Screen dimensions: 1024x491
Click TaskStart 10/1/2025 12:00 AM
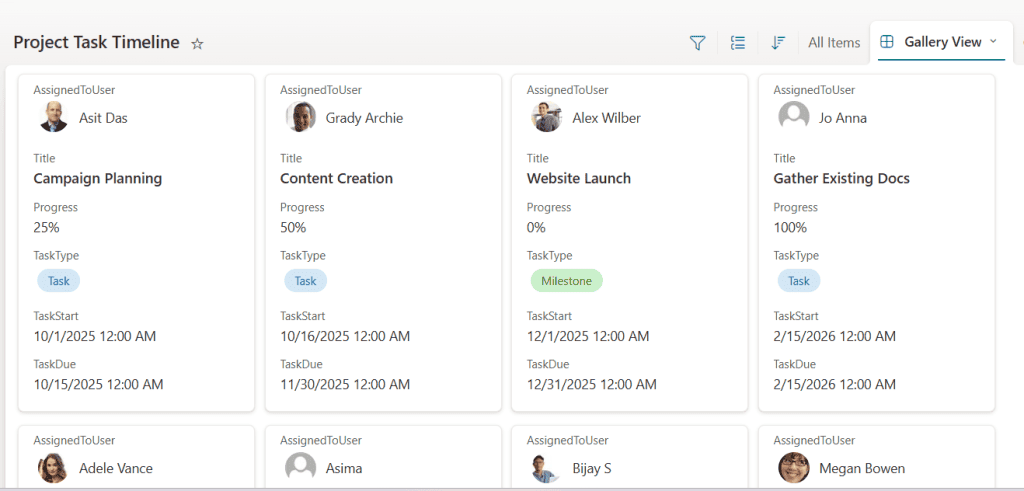[x=95, y=336]
